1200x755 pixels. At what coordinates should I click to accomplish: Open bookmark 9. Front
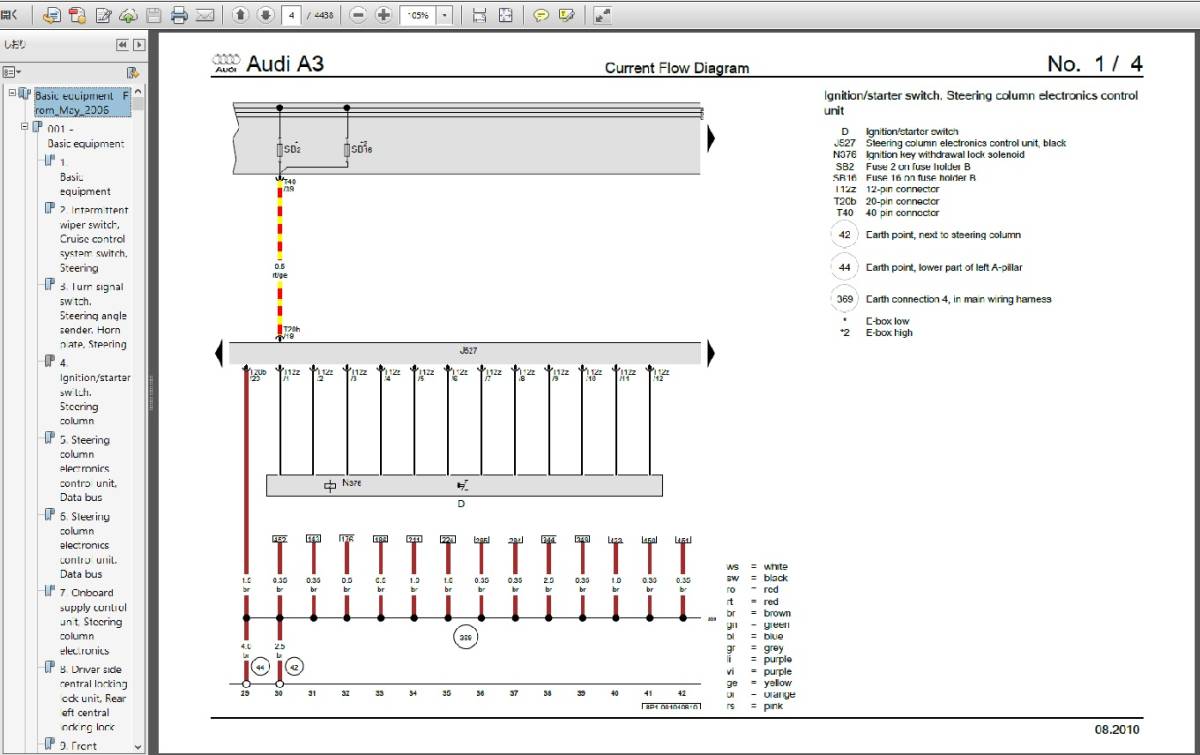click(x=77, y=746)
